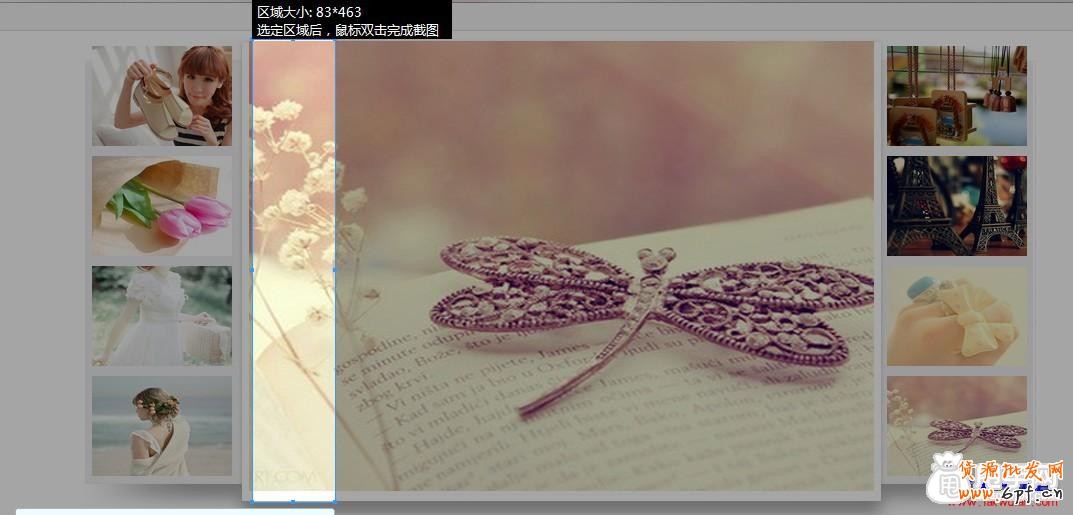
Task: Select the Eiffel Tower models thumbnail
Action: point(956,206)
